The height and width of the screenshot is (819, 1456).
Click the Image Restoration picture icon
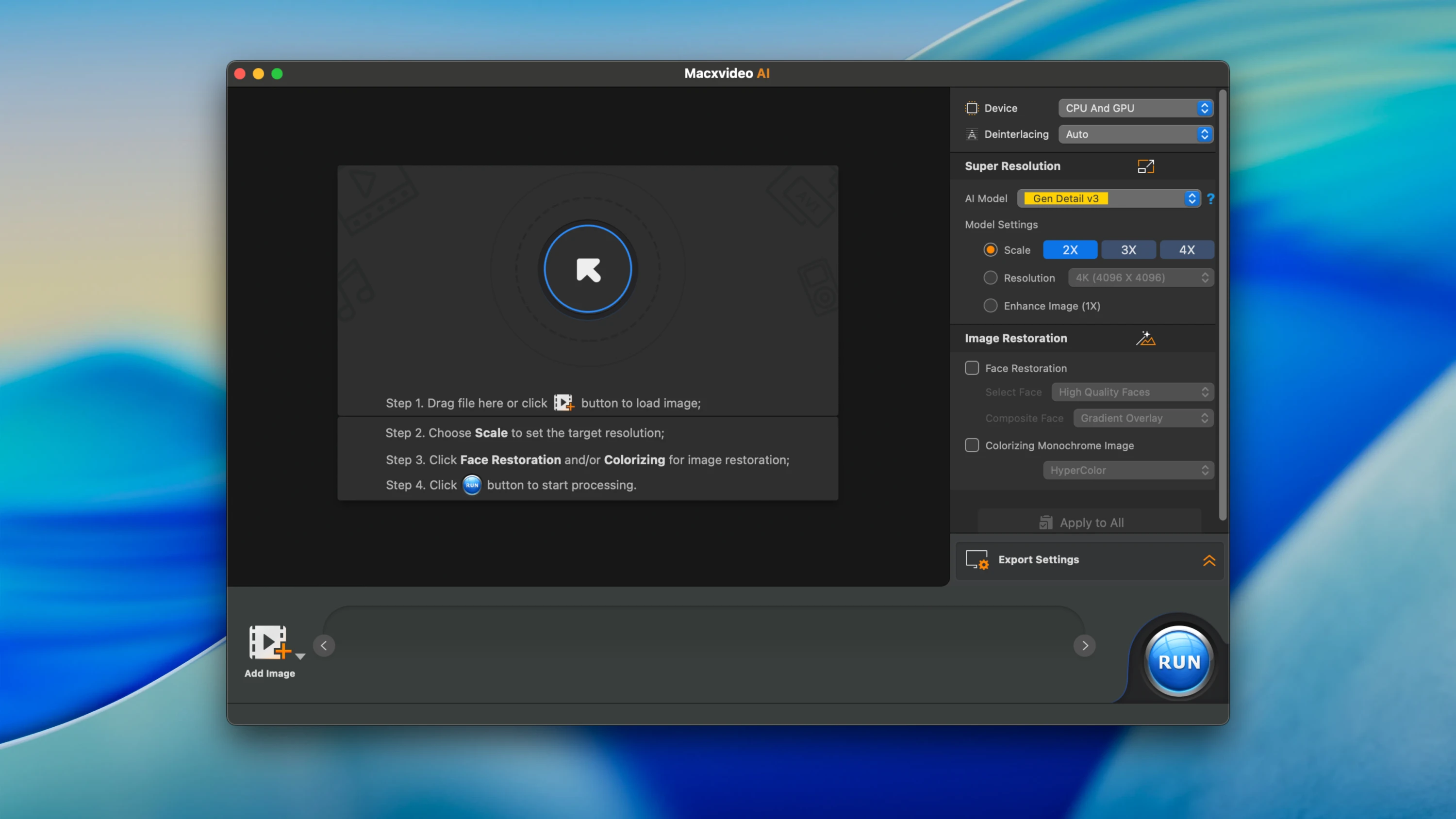(x=1146, y=338)
